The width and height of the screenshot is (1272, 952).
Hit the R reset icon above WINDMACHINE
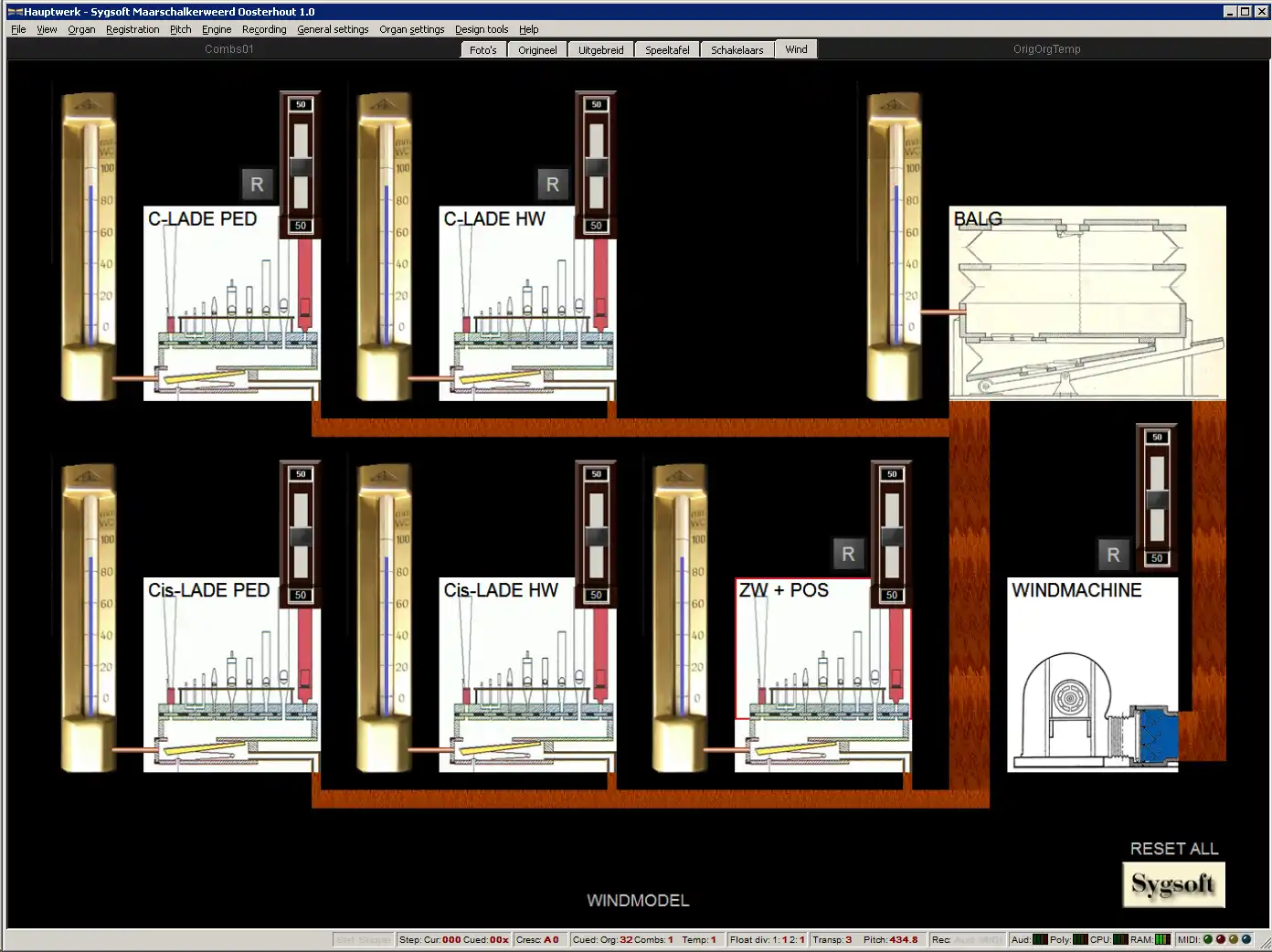tap(1113, 555)
